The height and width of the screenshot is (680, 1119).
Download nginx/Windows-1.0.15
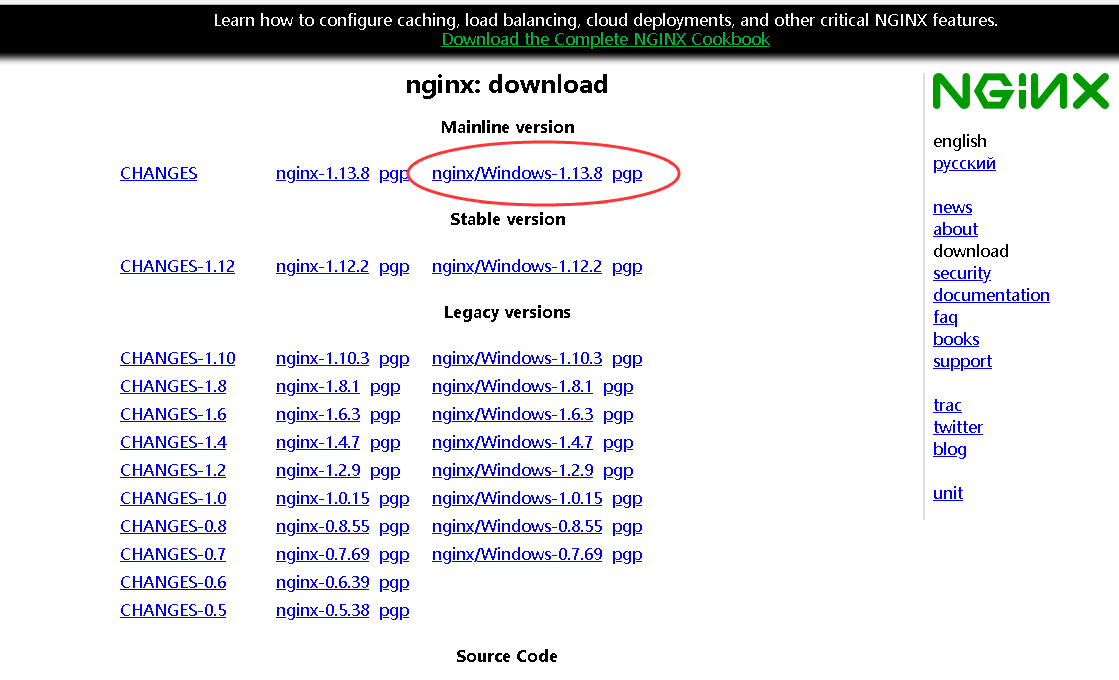(517, 498)
